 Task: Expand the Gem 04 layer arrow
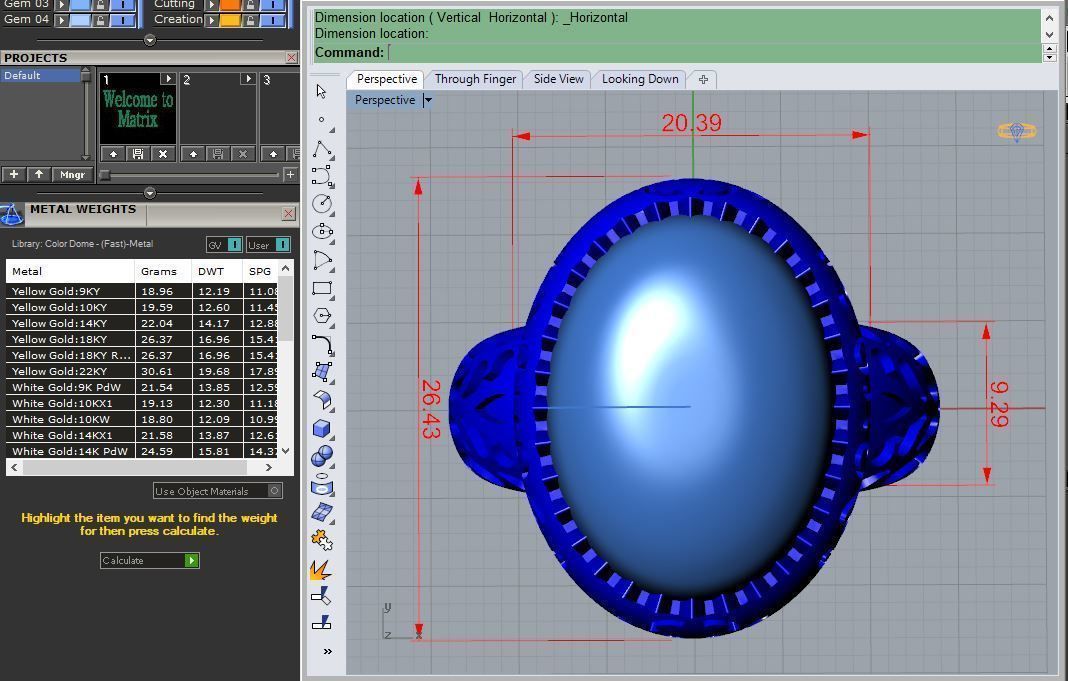point(62,20)
